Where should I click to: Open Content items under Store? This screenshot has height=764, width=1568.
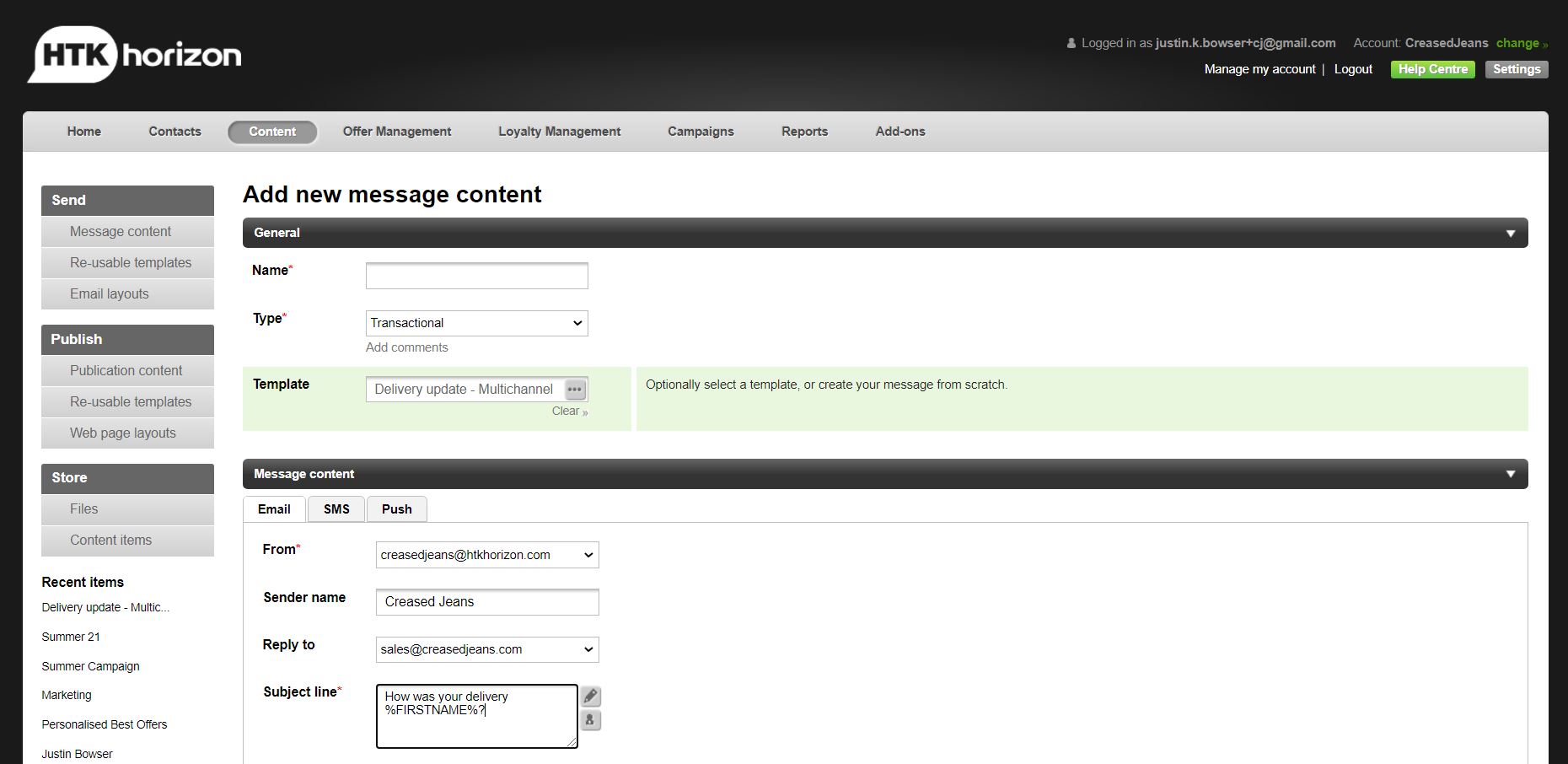click(127, 541)
